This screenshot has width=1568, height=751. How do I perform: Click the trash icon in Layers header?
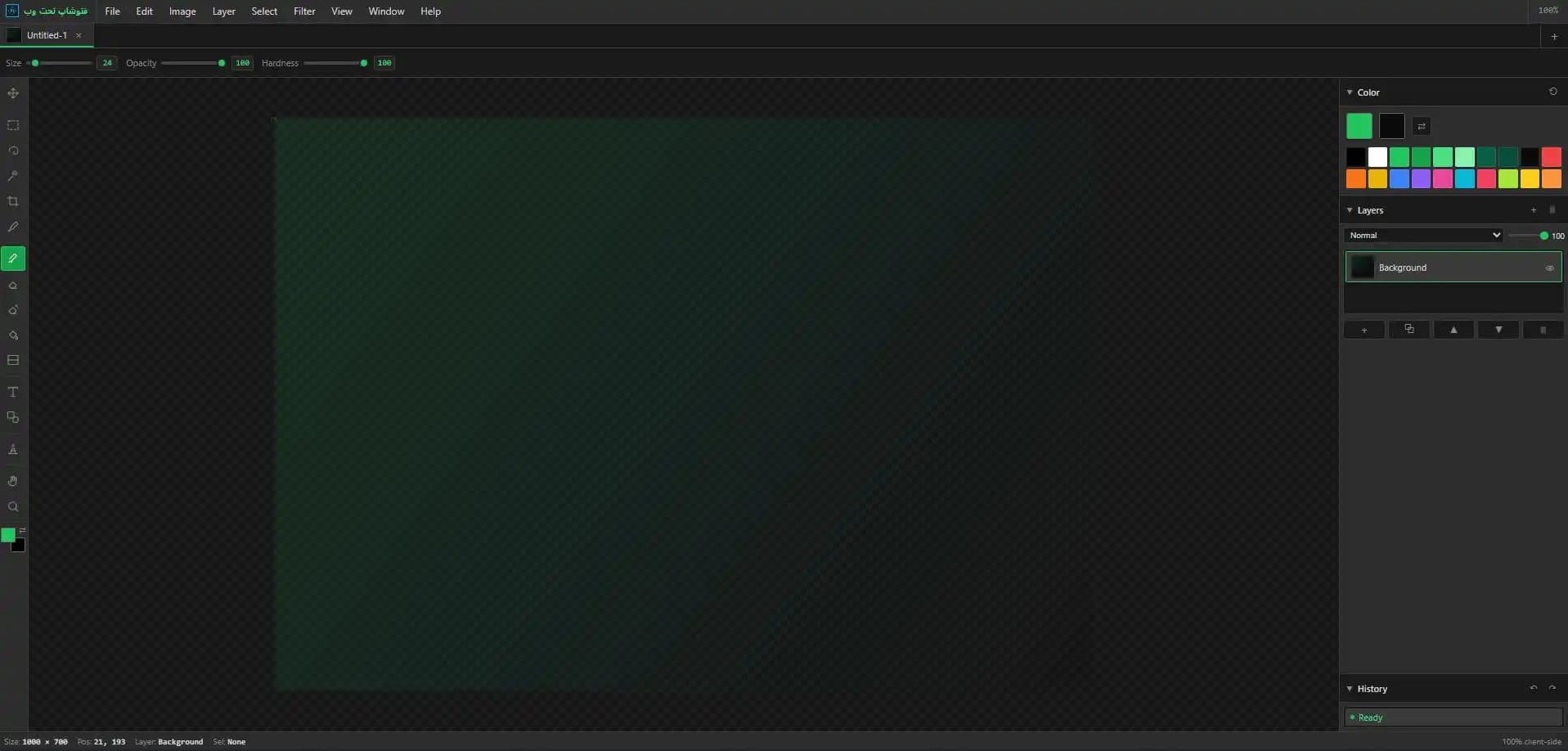click(x=1552, y=210)
